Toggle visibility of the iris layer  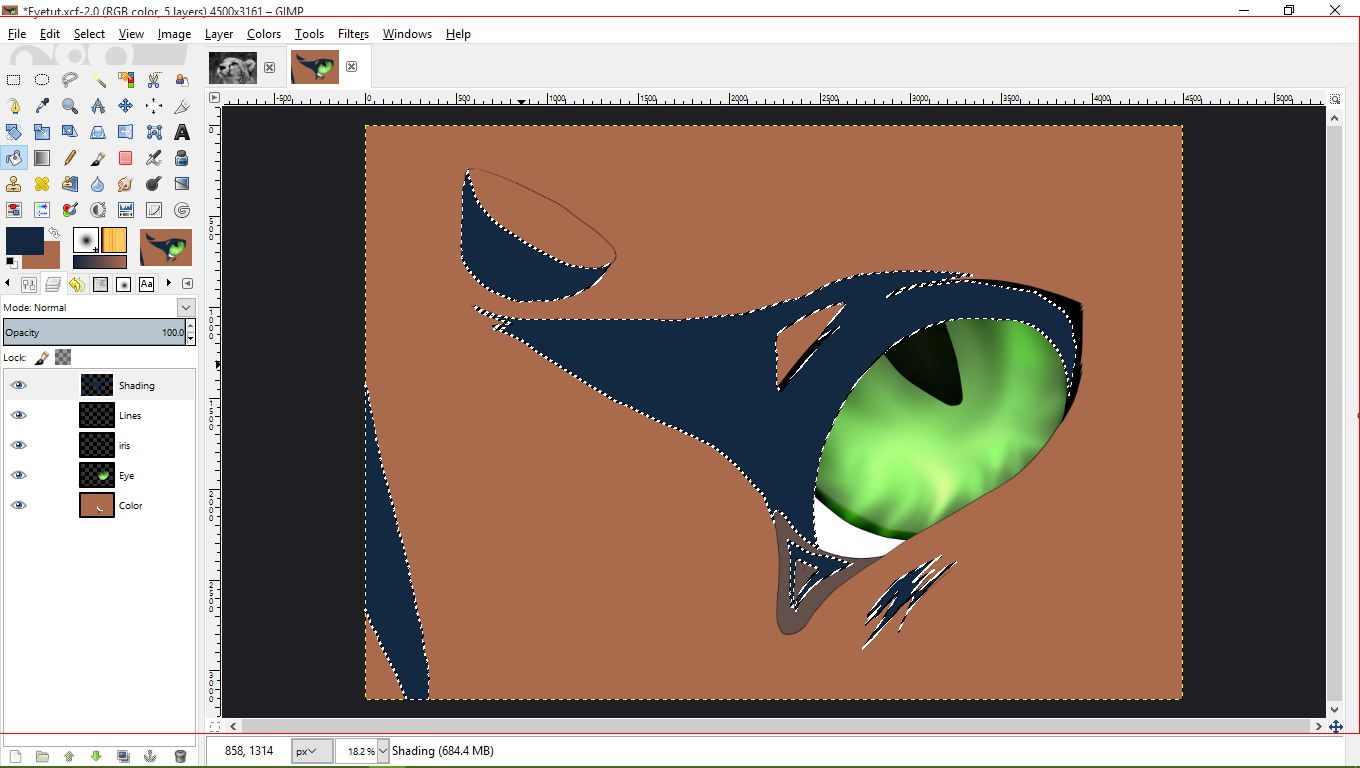click(19, 445)
